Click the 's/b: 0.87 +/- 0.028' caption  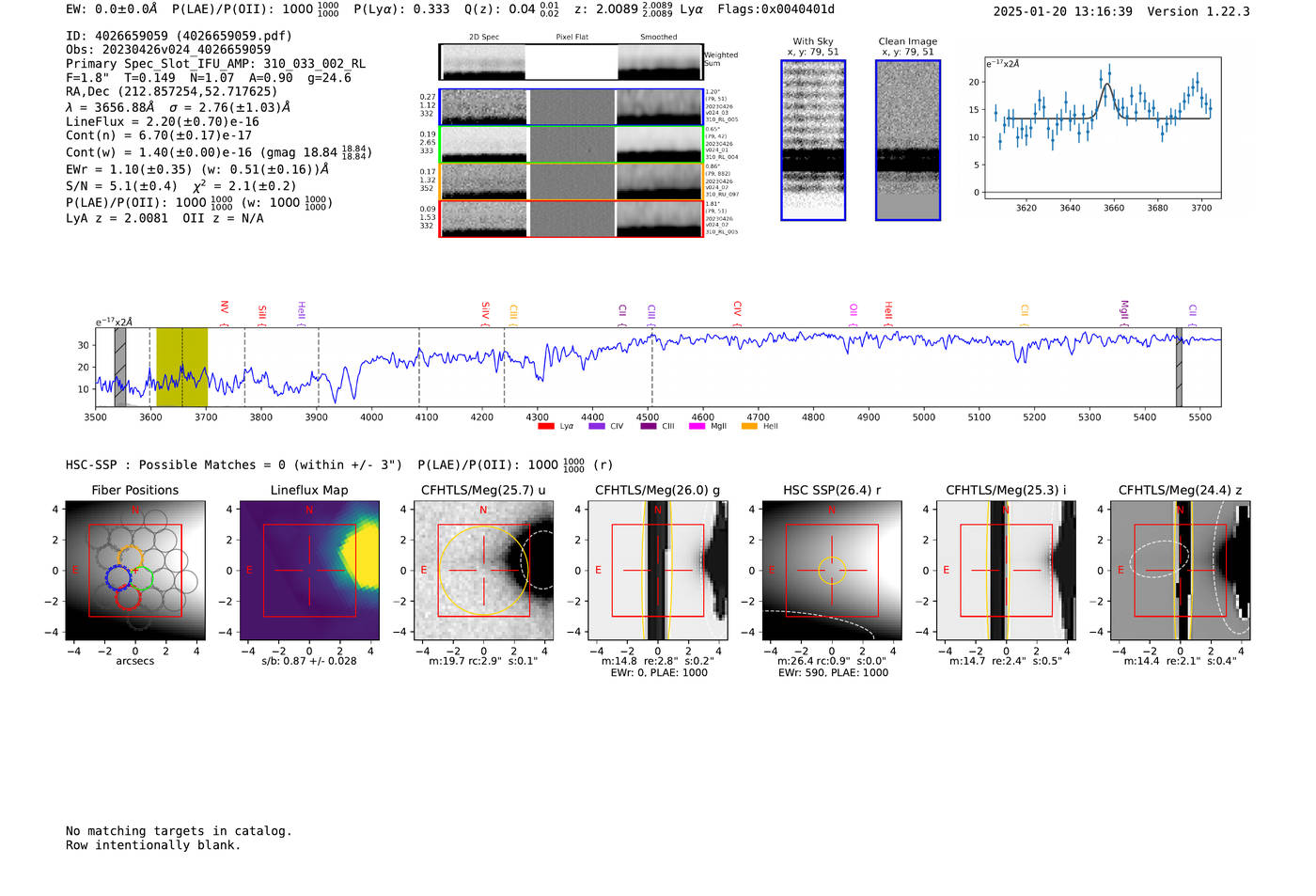[x=309, y=661]
